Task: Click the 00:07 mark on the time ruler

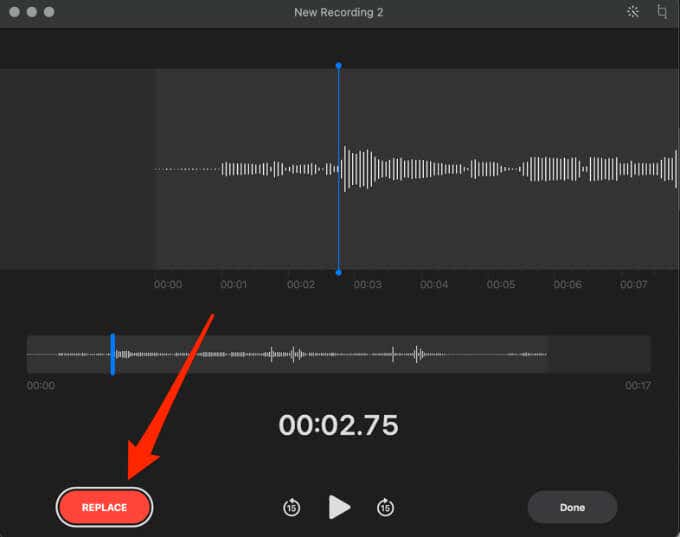Action: pos(634,285)
